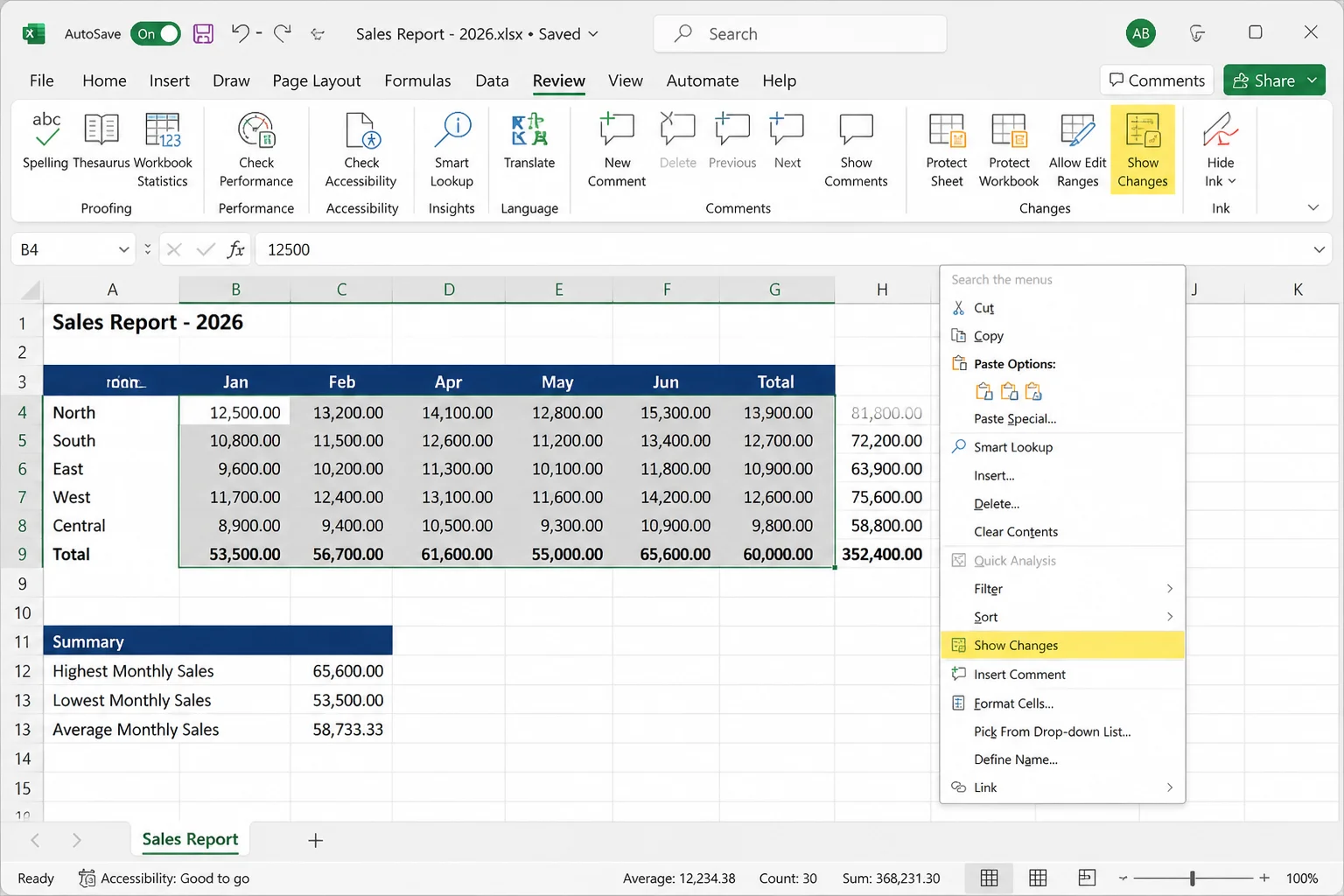Viewport: 1344px width, 896px height.
Task: Click Protect Workbook
Action: pyautogui.click(x=1009, y=150)
